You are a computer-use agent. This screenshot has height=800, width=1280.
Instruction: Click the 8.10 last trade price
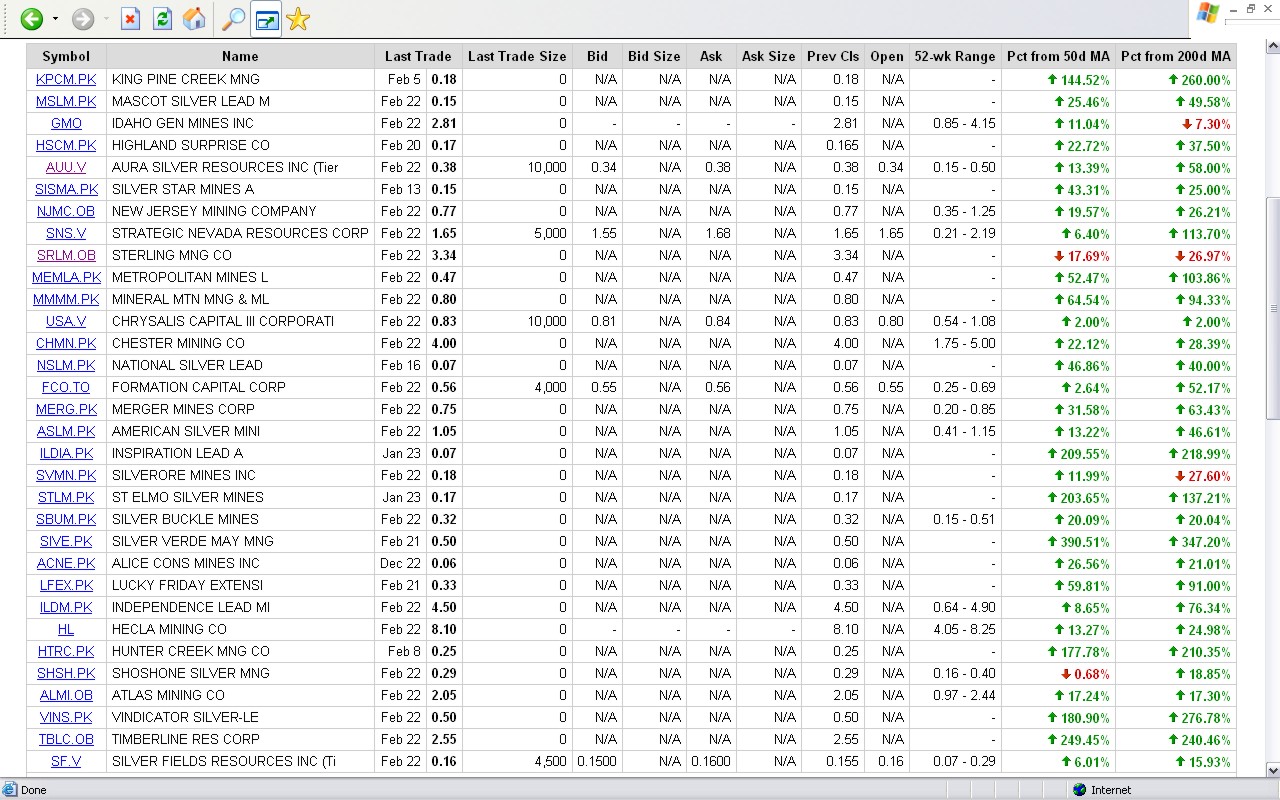click(x=444, y=629)
